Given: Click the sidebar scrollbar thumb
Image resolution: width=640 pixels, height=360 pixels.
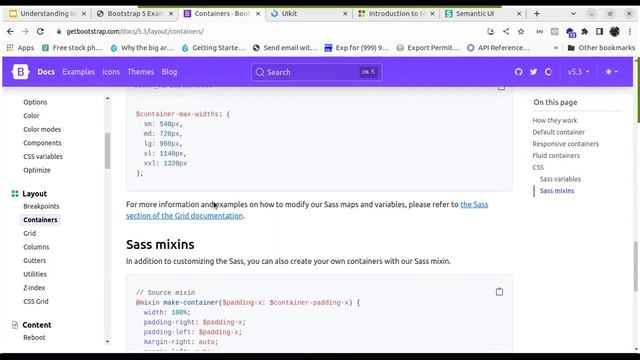Looking at the screenshot, I should point(107,151).
